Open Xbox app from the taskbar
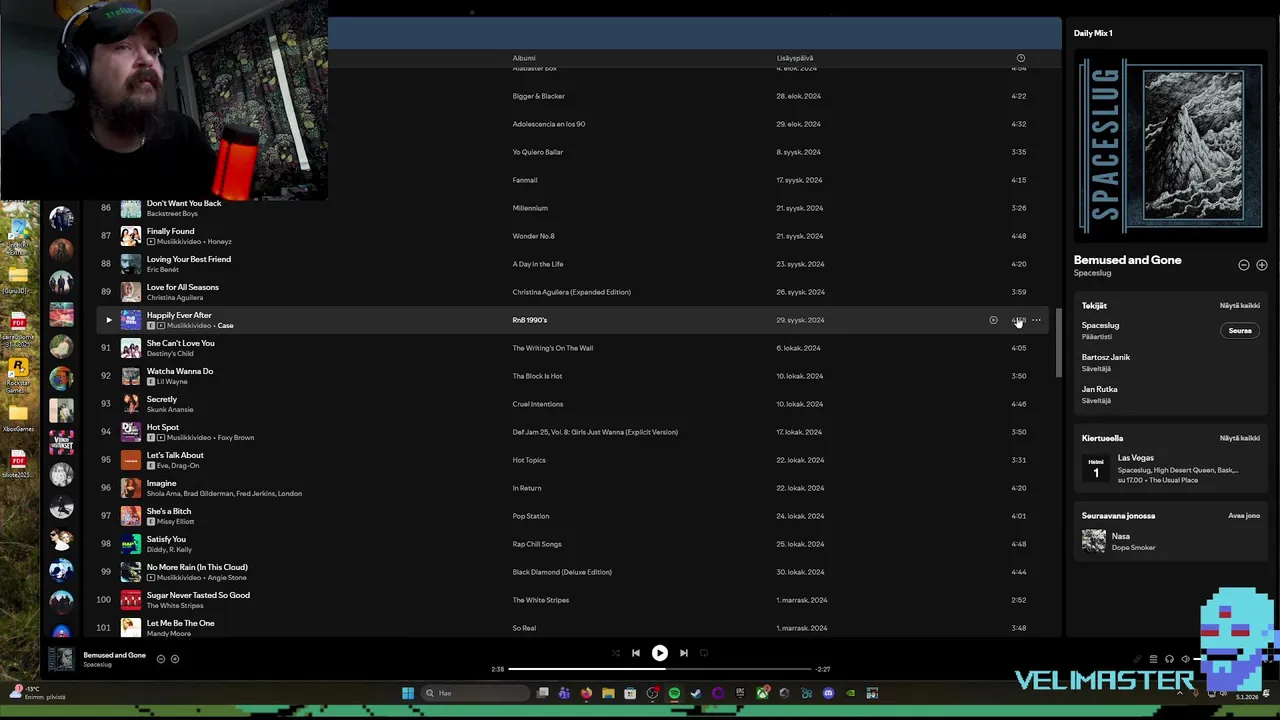The height and width of the screenshot is (720, 1280). tap(762, 693)
